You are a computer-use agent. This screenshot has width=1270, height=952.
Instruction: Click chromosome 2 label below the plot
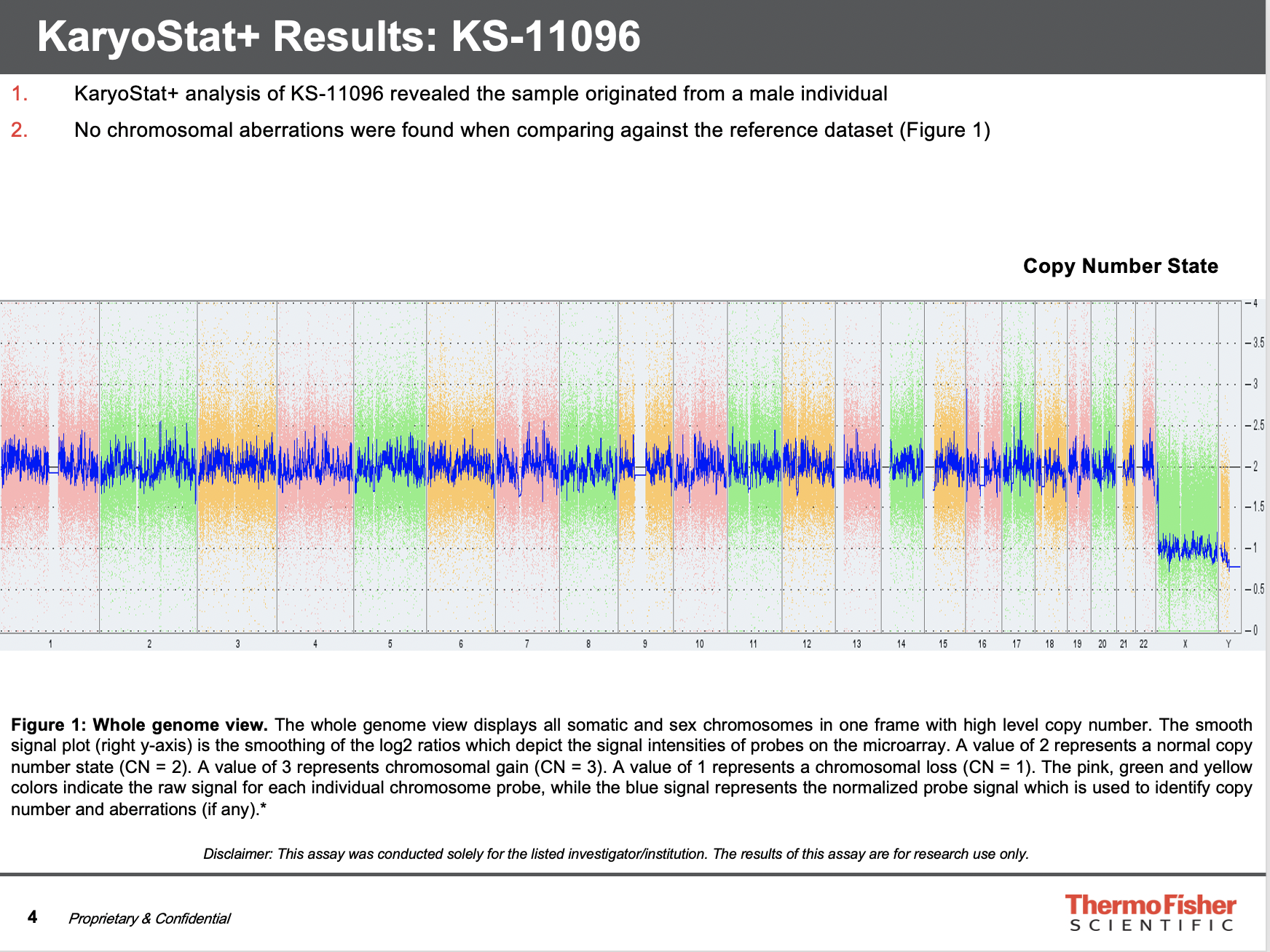pos(149,644)
